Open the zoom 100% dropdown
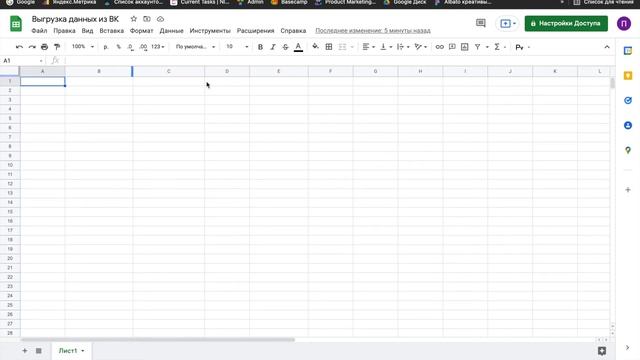Screen dimensions: 640x360 [83, 47]
